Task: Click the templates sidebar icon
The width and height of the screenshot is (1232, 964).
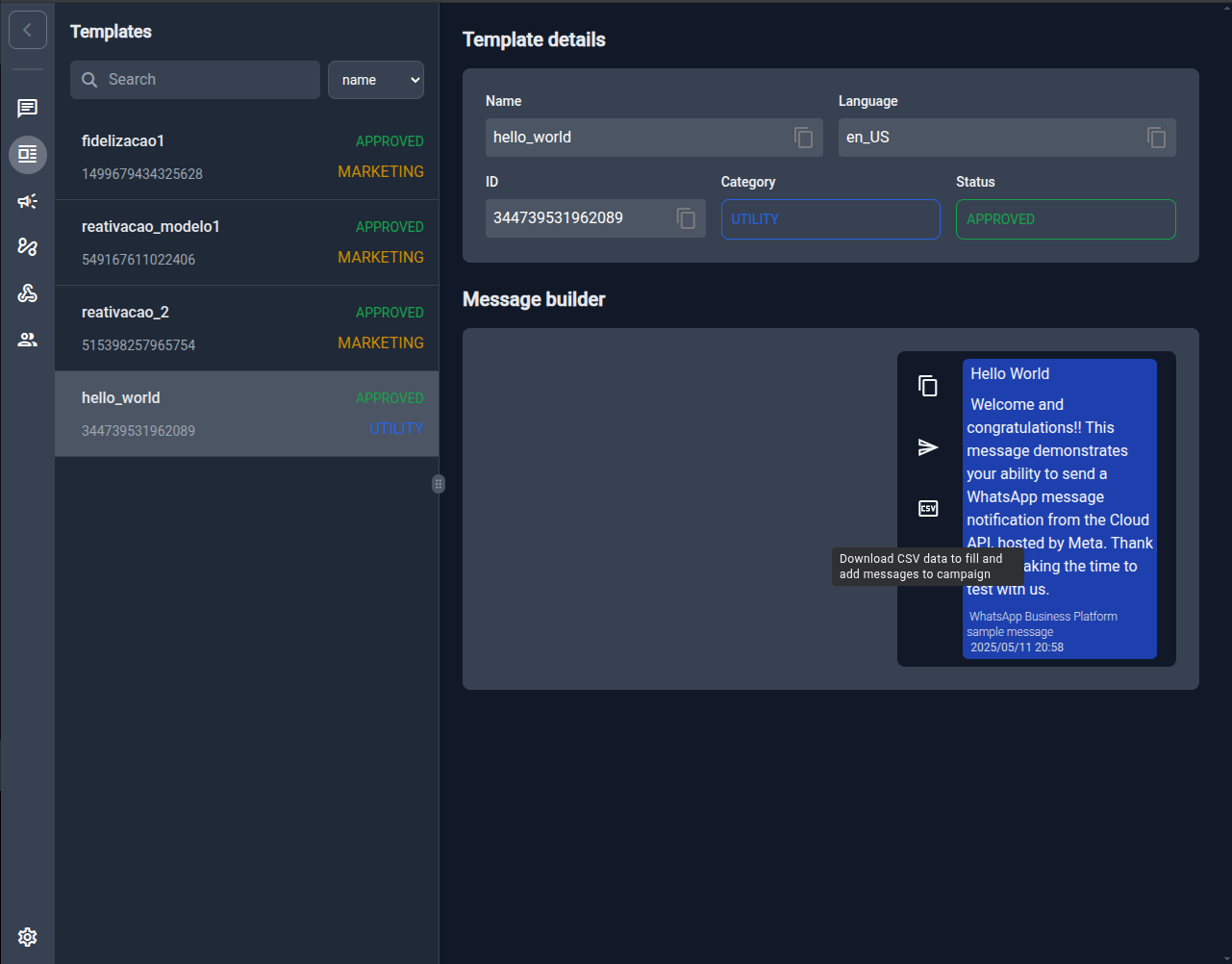Action: click(x=28, y=155)
